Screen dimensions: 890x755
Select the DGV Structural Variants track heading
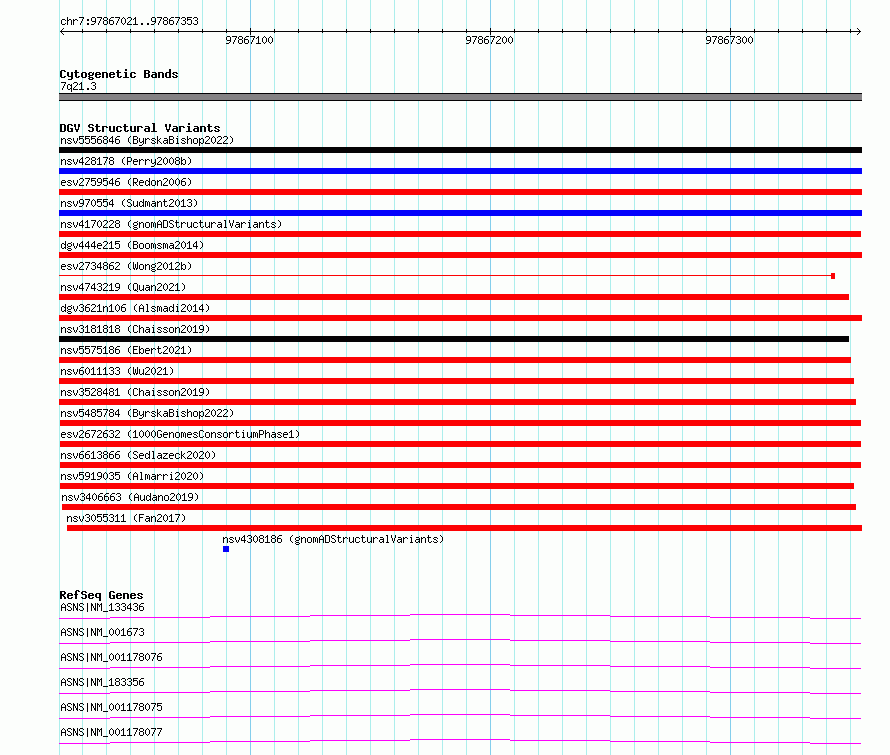(x=140, y=128)
